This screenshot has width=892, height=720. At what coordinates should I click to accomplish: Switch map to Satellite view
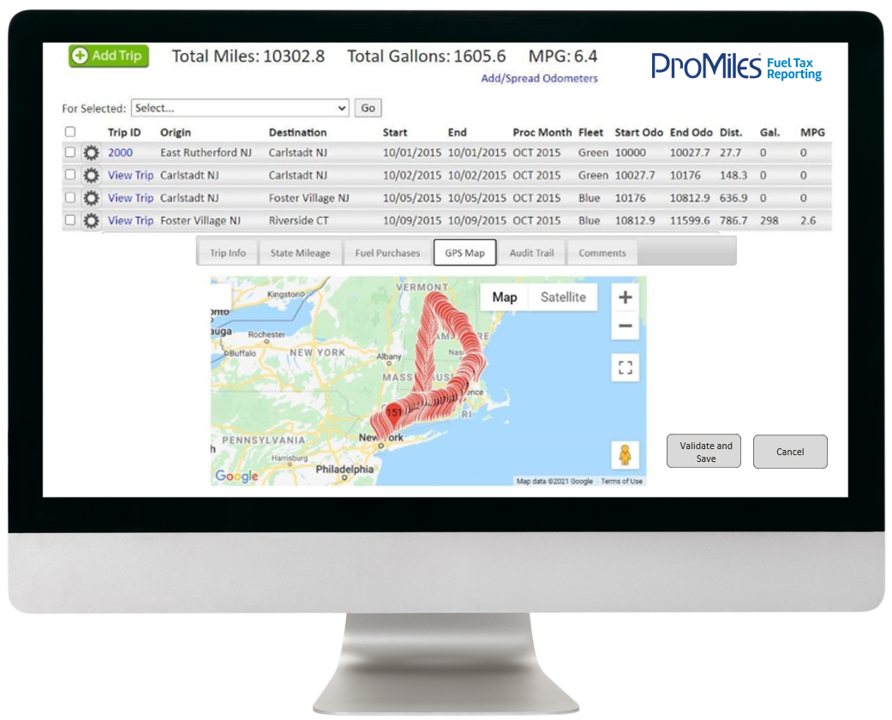tap(563, 297)
